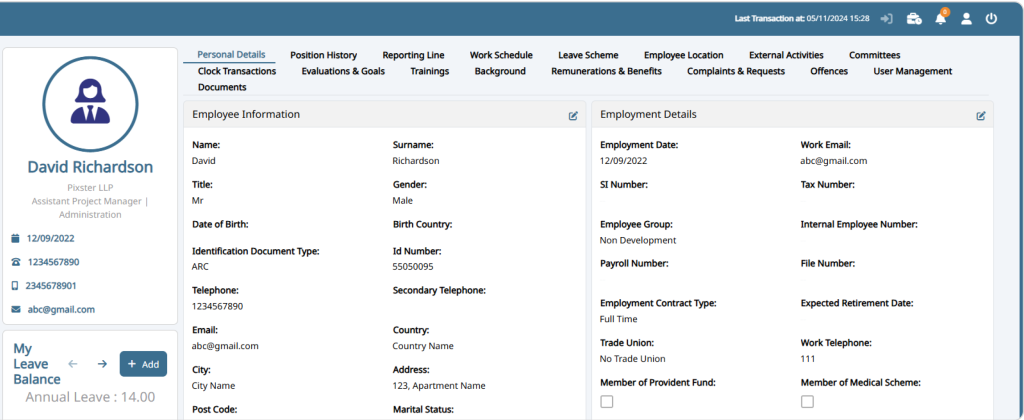1024x420 pixels.
Task: Click David Richardson's profile avatar
Action: click(90, 104)
